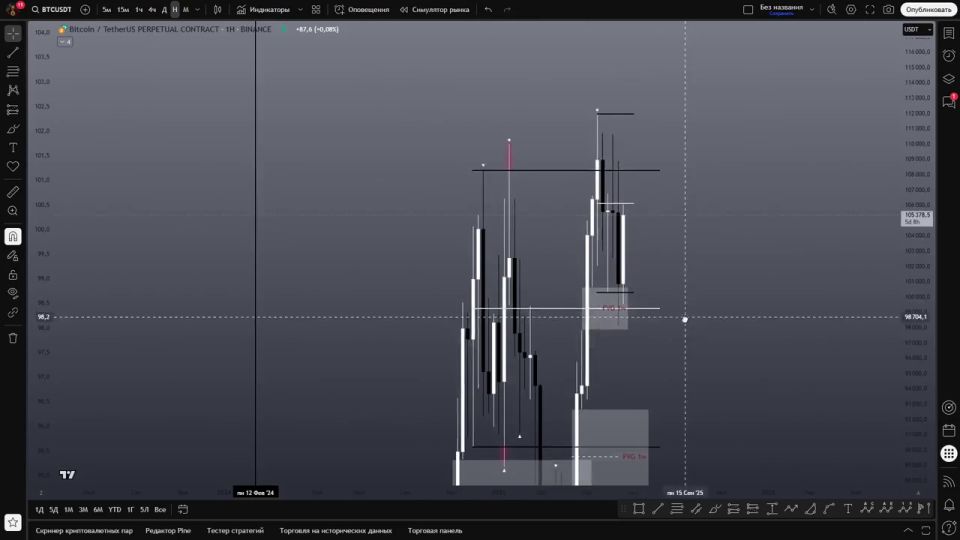960x540 pixels.
Task: Set date range to Все
Action: (160, 509)
